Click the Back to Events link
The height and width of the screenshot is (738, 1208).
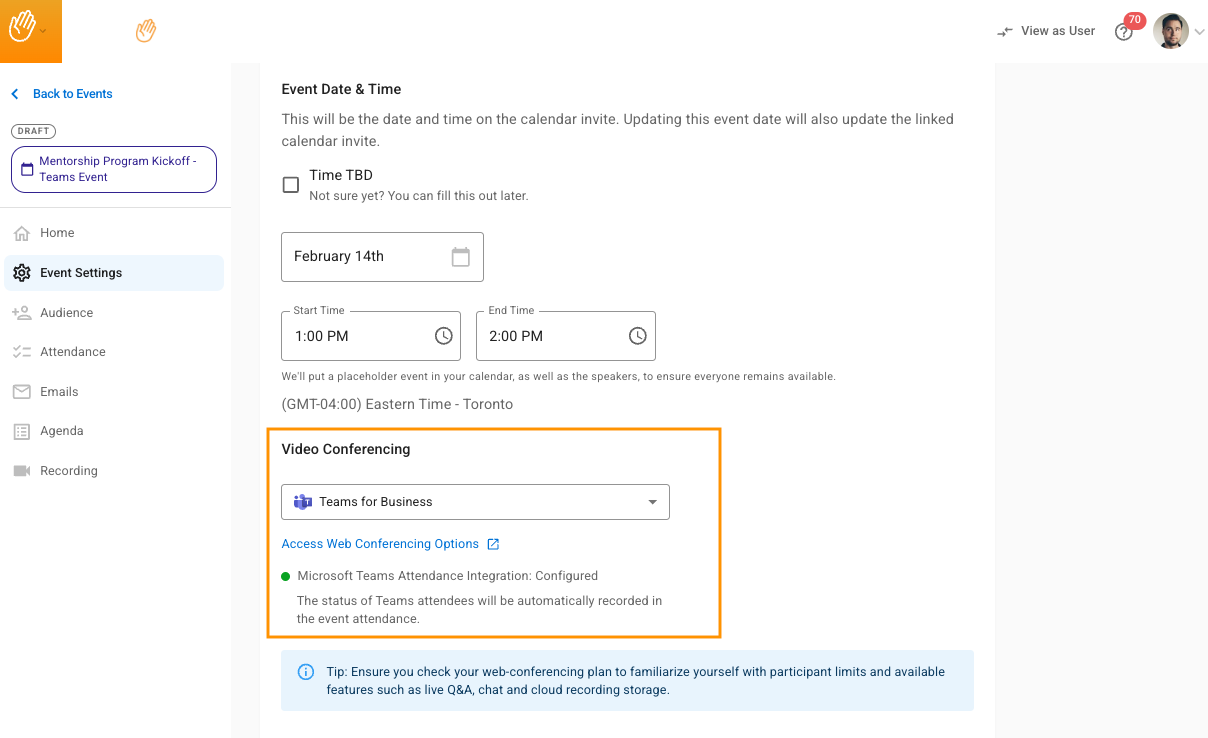click(72, 94)
